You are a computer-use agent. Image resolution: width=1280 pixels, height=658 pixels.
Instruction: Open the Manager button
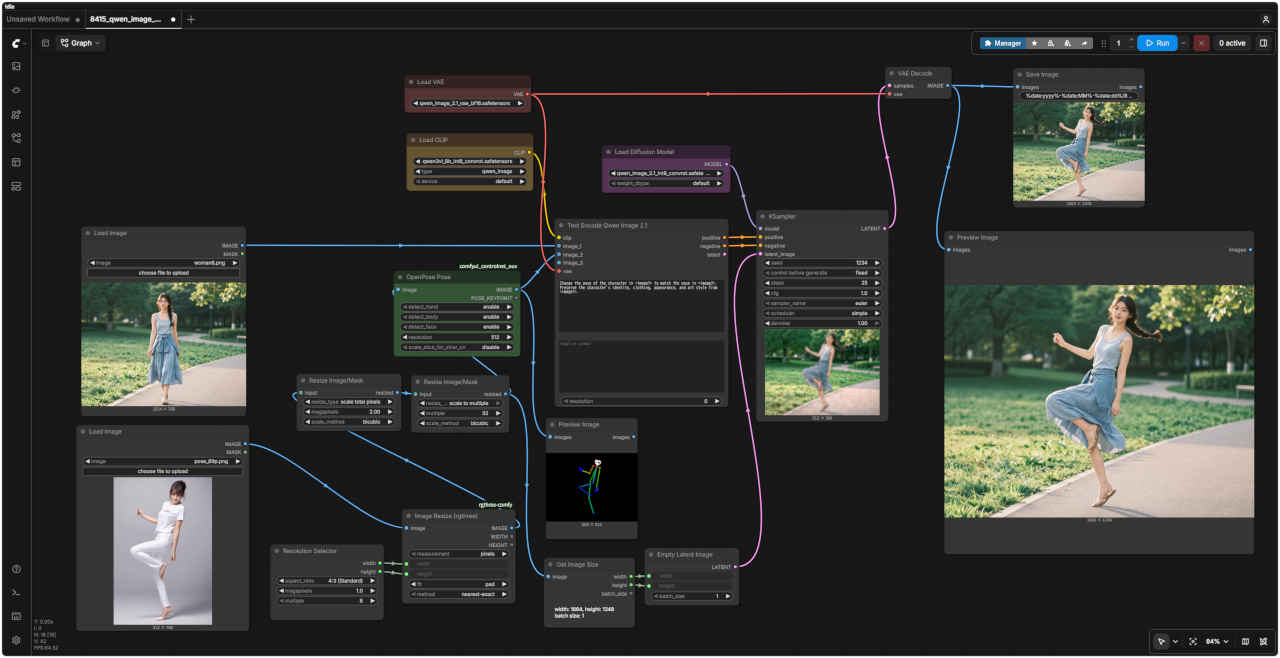[1002, 43]
